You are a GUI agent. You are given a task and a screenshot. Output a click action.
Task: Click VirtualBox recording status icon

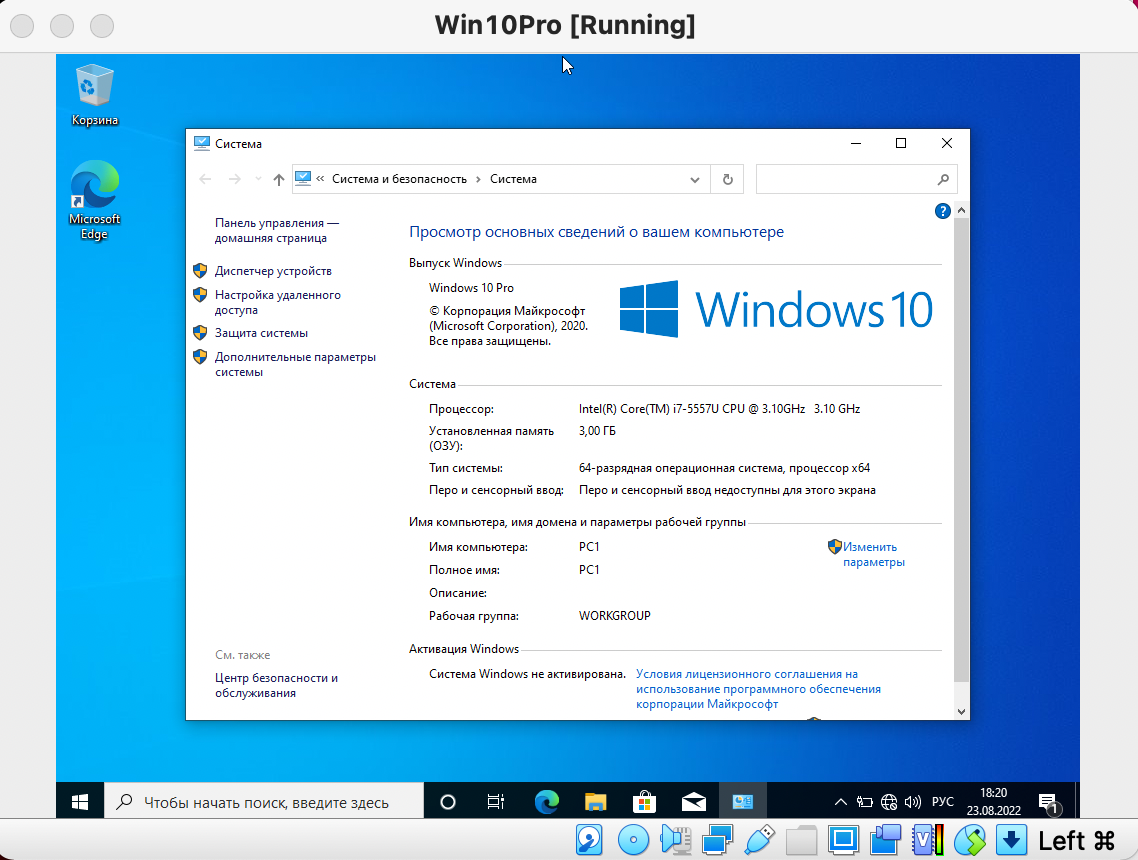click(885, 840)
